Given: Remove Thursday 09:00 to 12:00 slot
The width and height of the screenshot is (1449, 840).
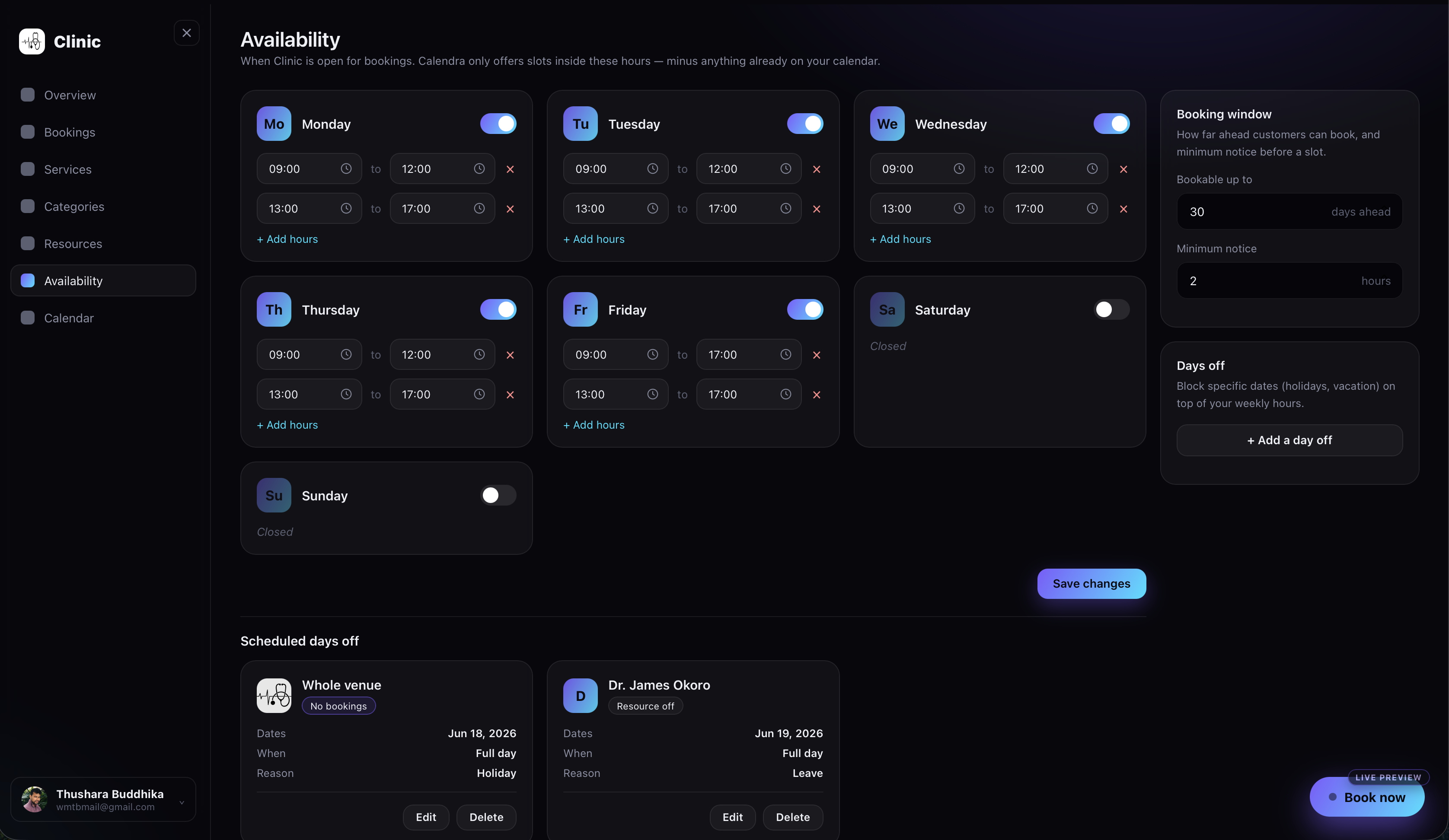Looking at the screenshot, I should click(510, 355).
